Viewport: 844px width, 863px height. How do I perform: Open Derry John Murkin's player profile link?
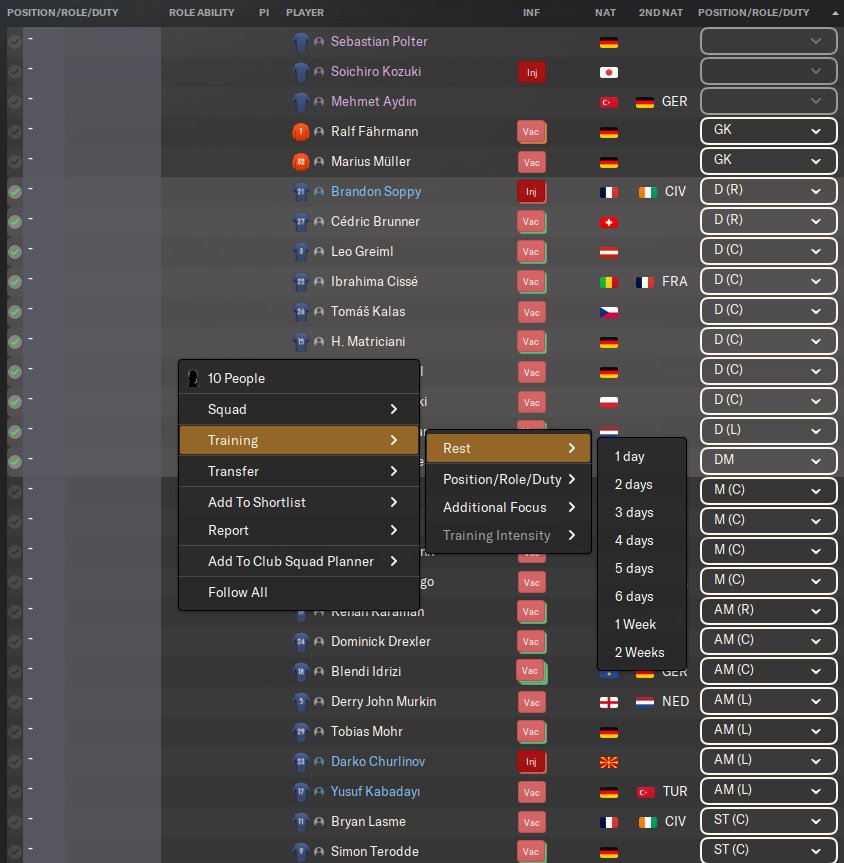(383, 702)
